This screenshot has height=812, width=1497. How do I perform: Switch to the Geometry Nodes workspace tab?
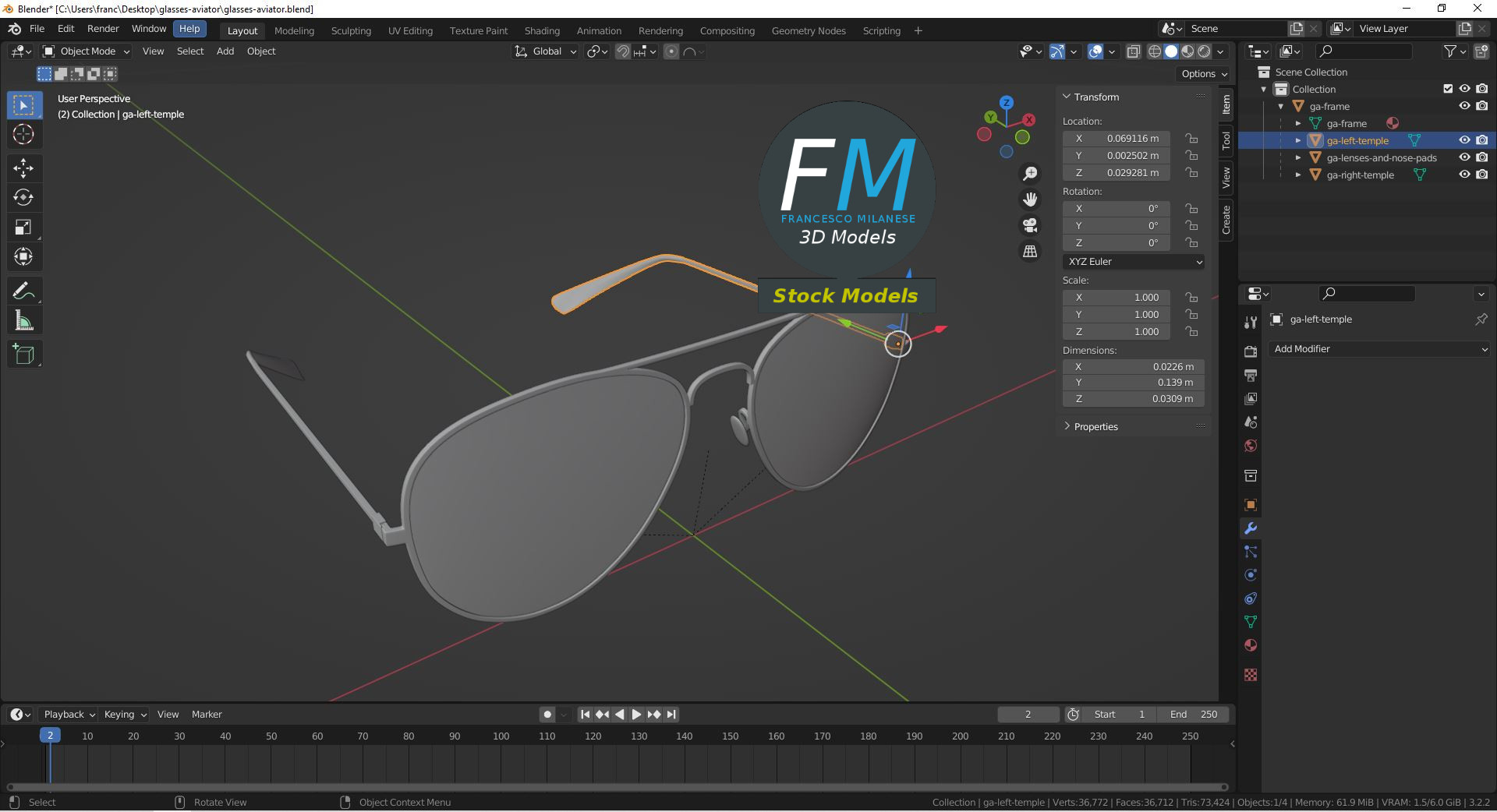tap(809, 30)
